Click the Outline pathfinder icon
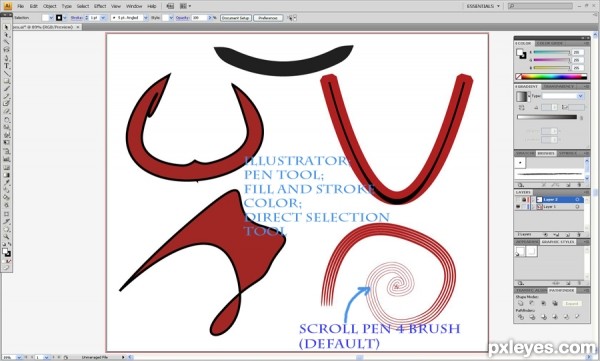Screen dimensions: 600x361 pyautogui.click(x=566, y=317)
